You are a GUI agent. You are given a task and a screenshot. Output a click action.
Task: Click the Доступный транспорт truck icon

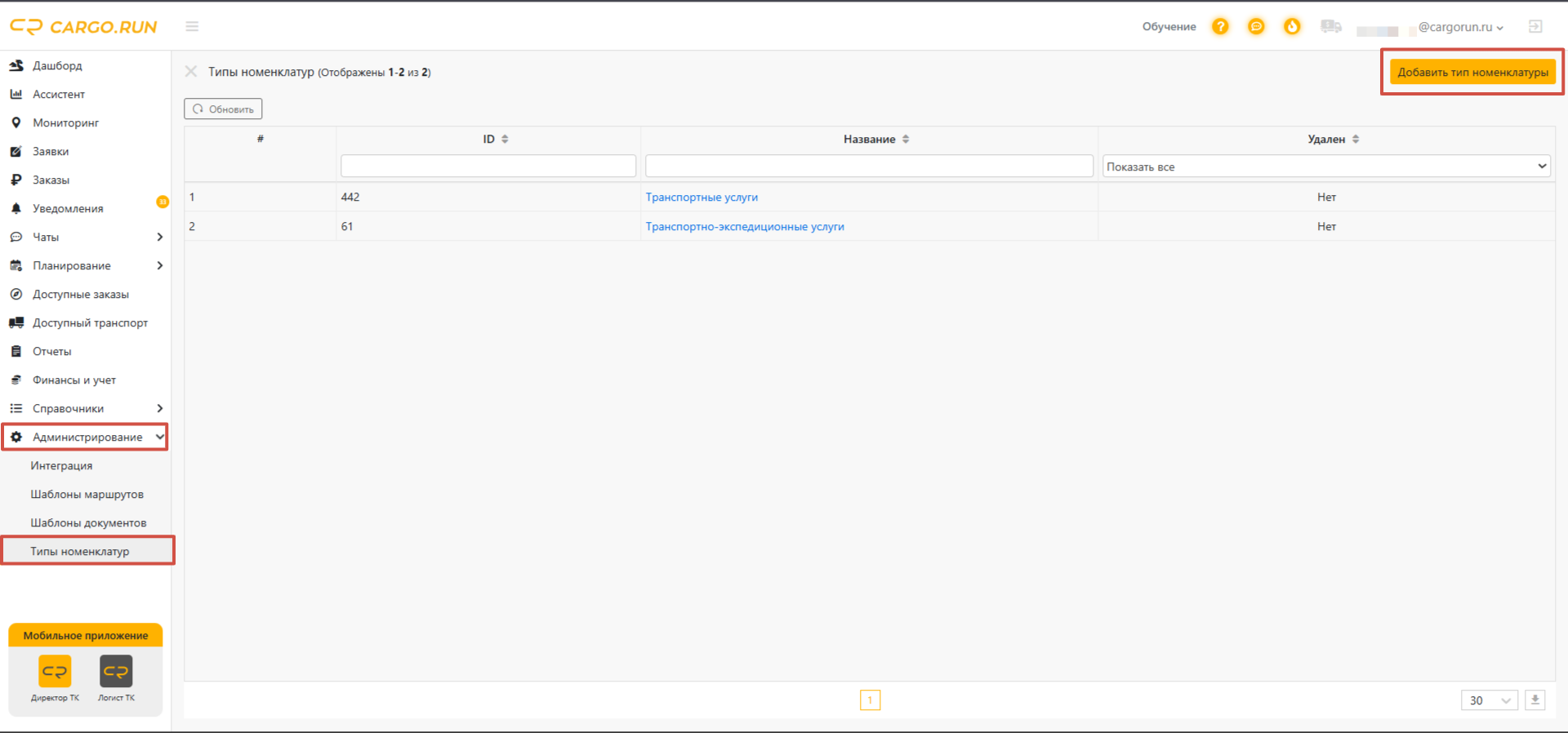[16, 322]
